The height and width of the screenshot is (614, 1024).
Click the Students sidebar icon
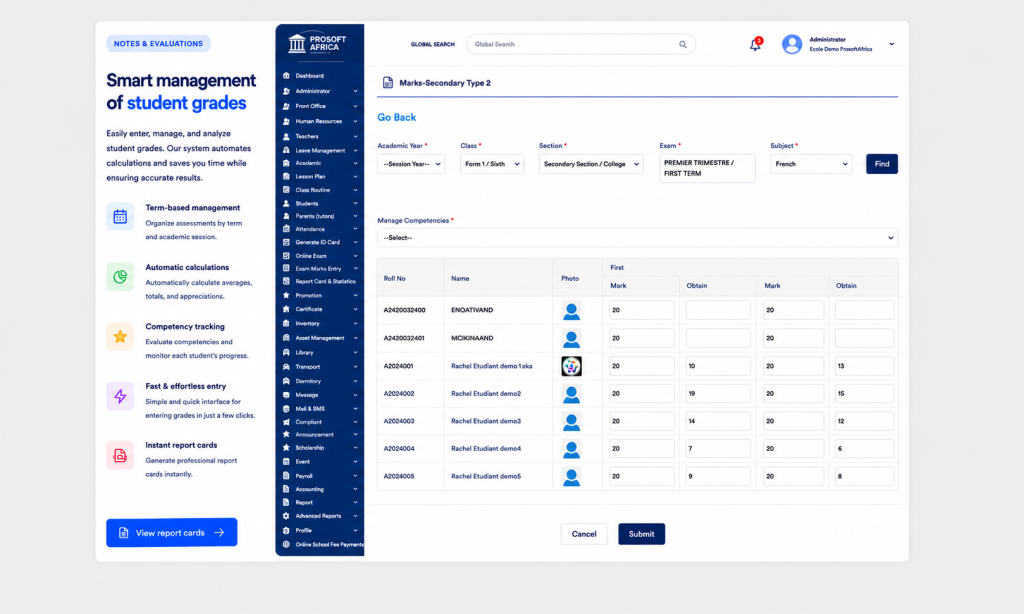point(286,203)
